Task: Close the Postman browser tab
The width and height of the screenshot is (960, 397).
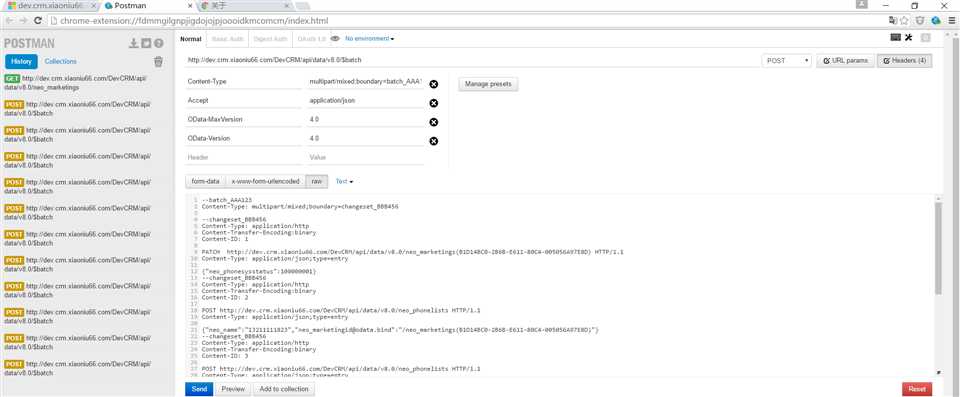Action: click(189, 6)
